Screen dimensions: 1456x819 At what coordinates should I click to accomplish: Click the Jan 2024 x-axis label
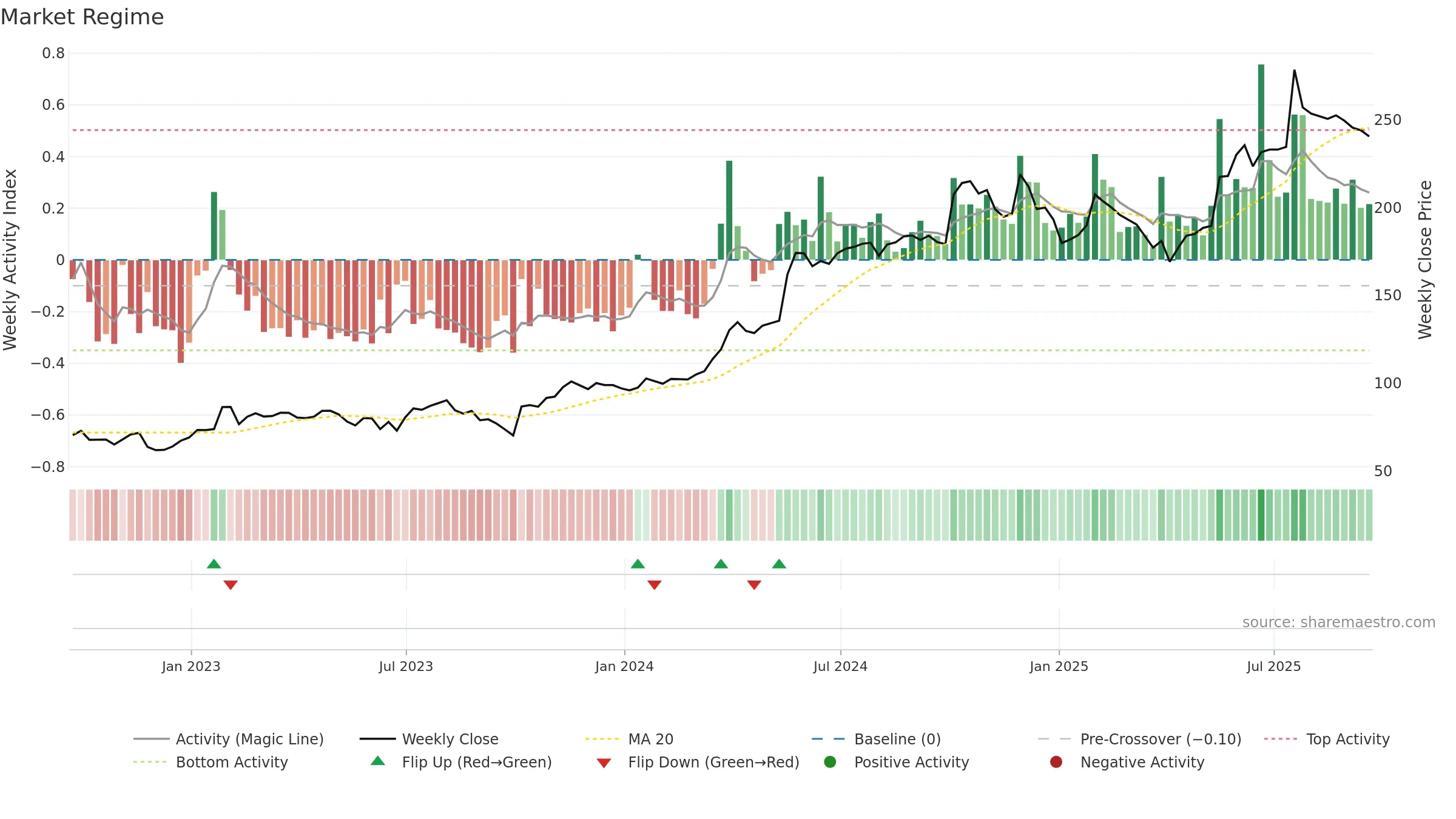point(624,666)
